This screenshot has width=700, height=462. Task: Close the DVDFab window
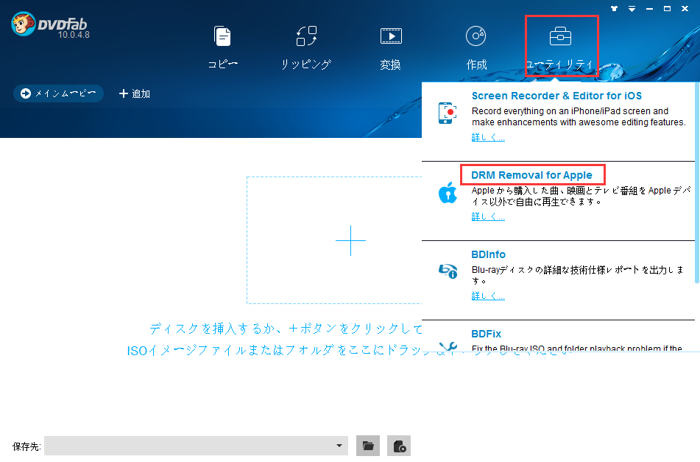pos(685,8)
